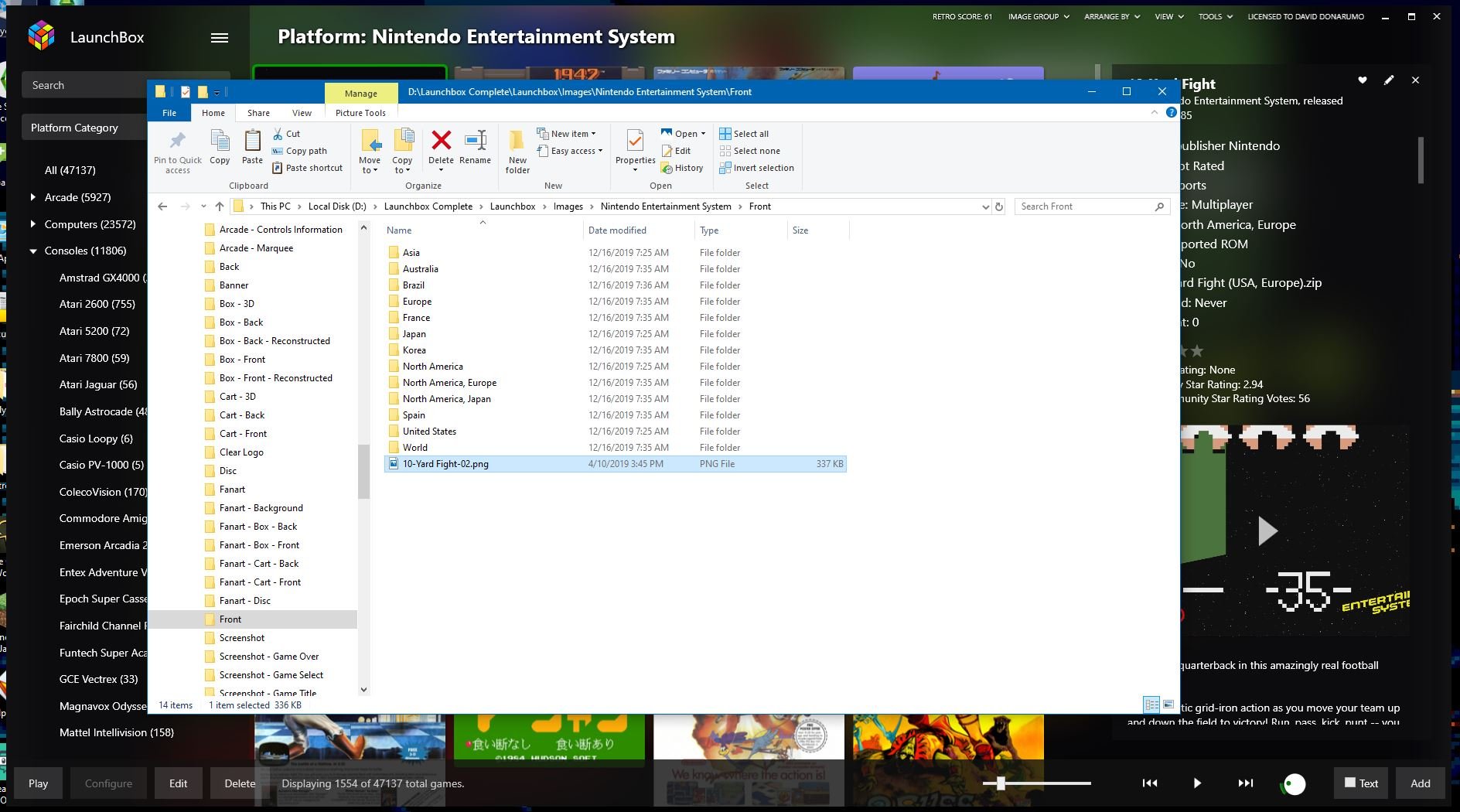Open the Picture Tools tab
The width and height of the screenshot is (1460, 812).
click(x=360, y=113)
